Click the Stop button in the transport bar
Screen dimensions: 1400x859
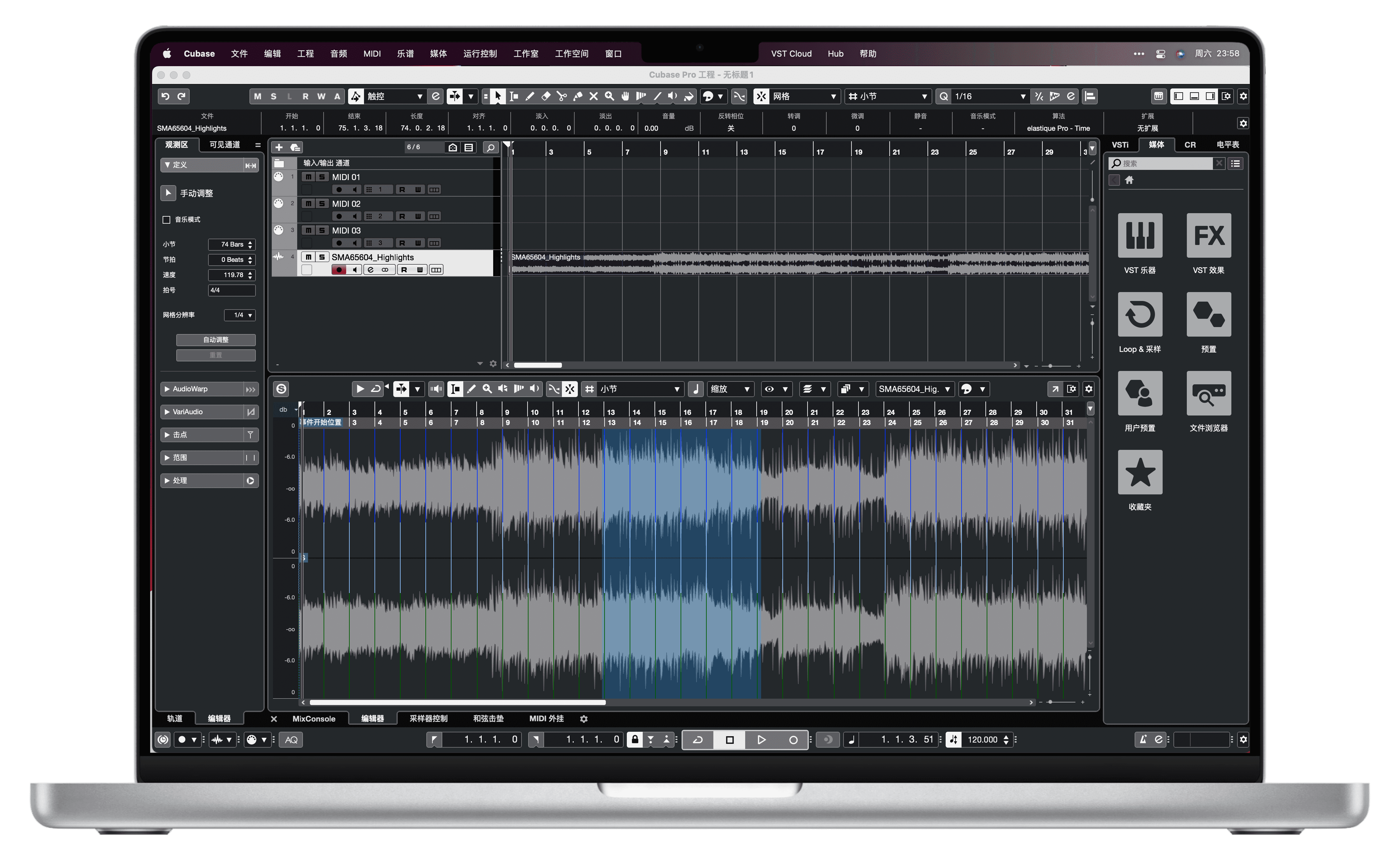(x=730, y=740)
